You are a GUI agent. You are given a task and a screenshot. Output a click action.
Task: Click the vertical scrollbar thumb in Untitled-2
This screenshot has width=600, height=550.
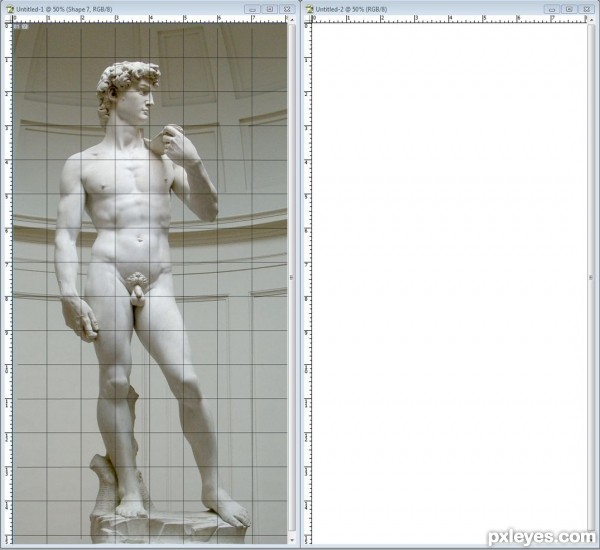coord(592,277)
